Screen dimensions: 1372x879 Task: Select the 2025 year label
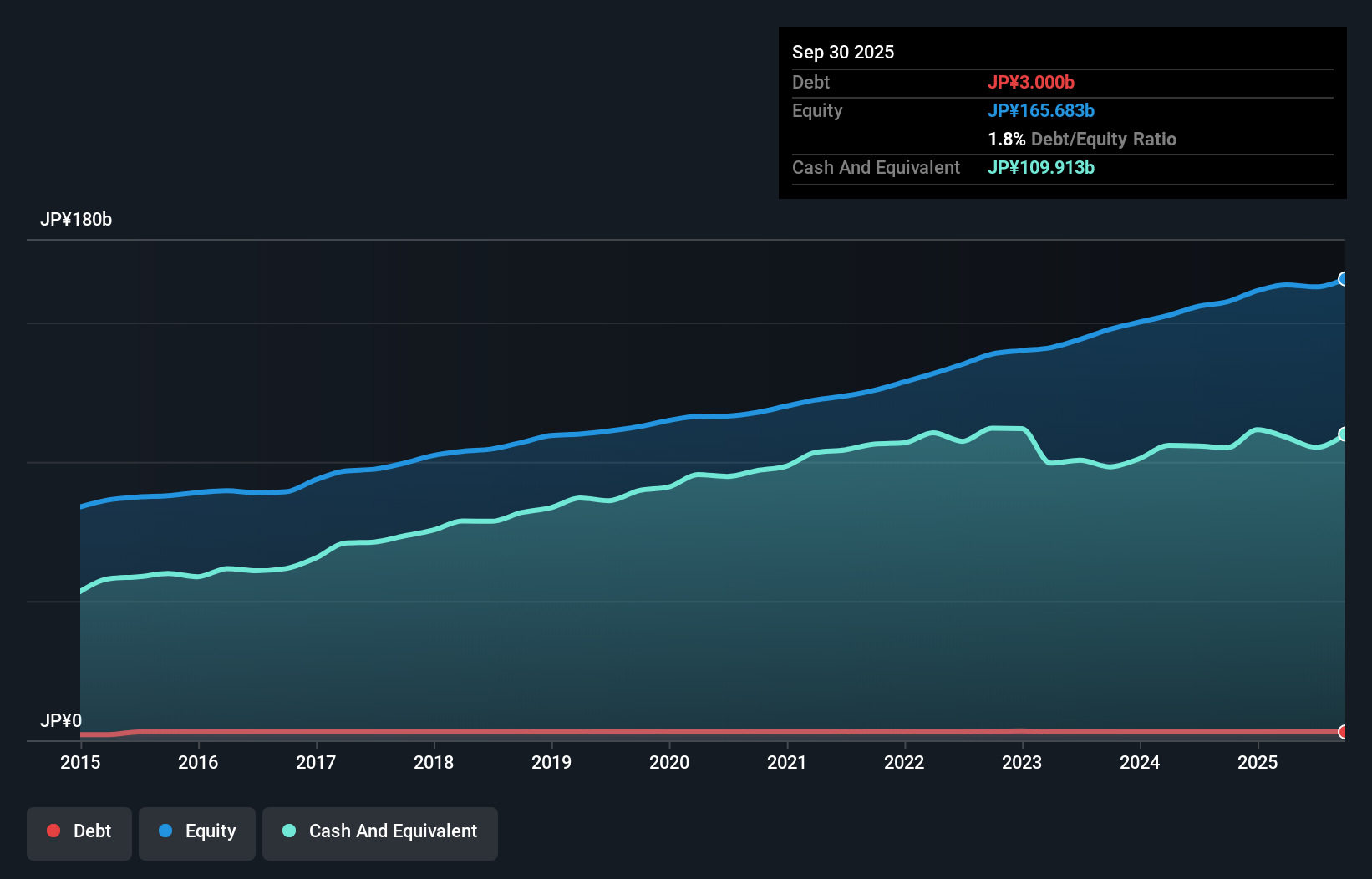(1258, 762)
